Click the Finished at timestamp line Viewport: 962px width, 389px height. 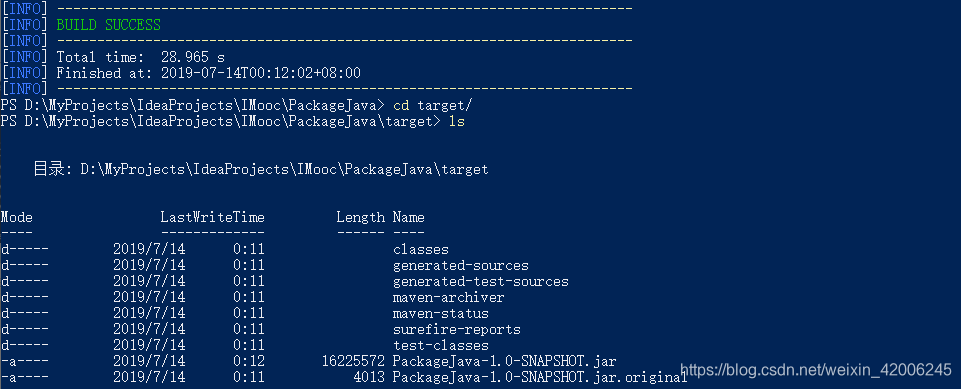[209, 73]
